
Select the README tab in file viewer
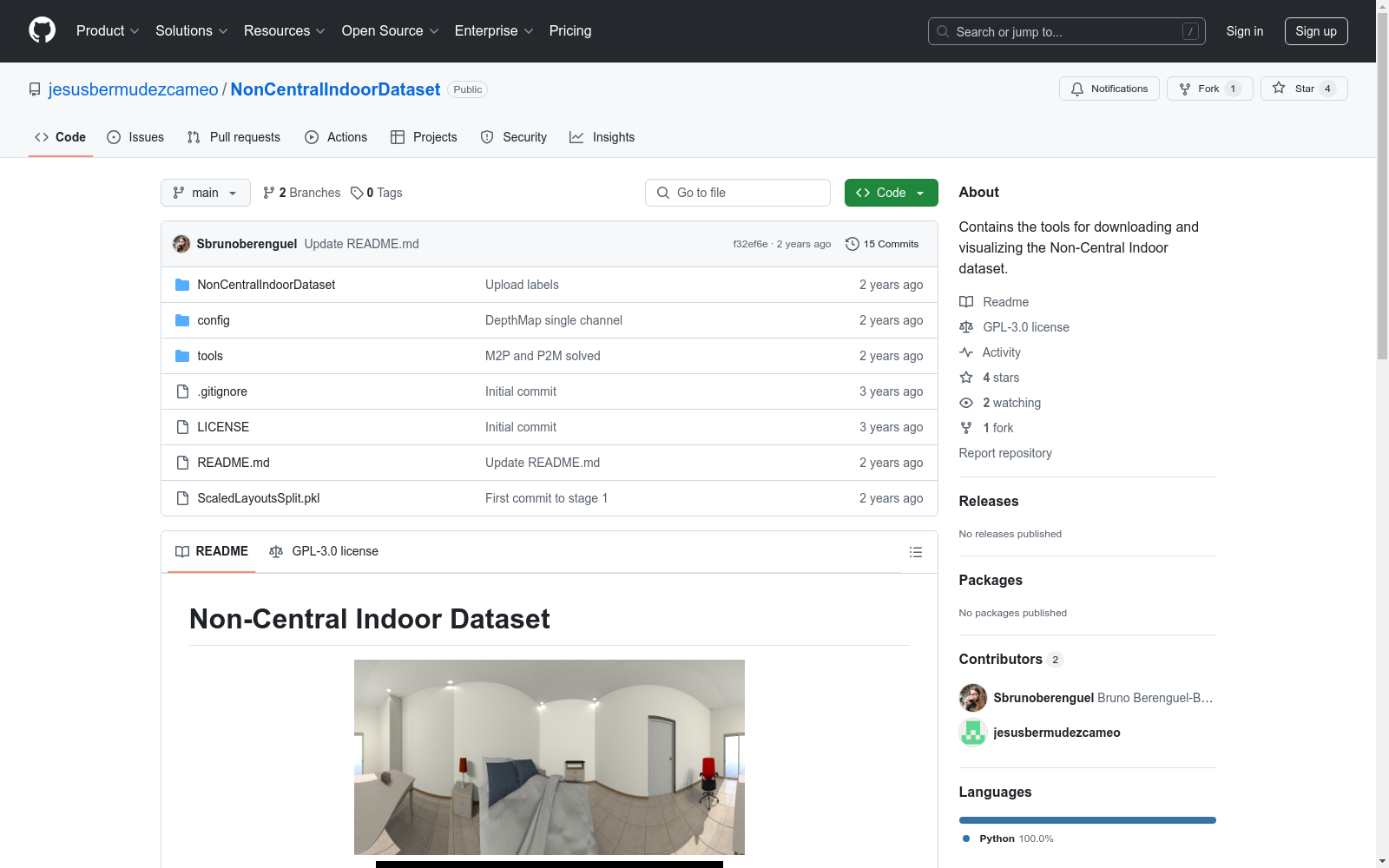click(212, 551)
